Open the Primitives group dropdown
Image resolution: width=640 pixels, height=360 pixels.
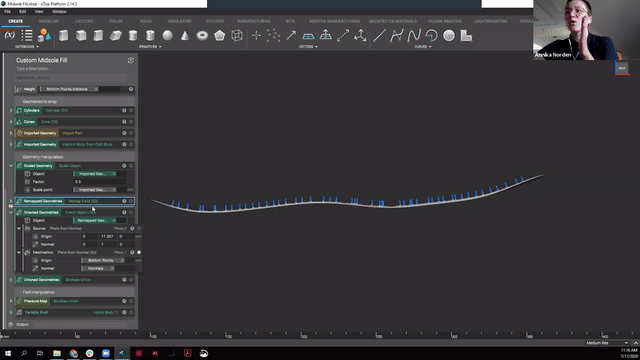coord(150,47)
